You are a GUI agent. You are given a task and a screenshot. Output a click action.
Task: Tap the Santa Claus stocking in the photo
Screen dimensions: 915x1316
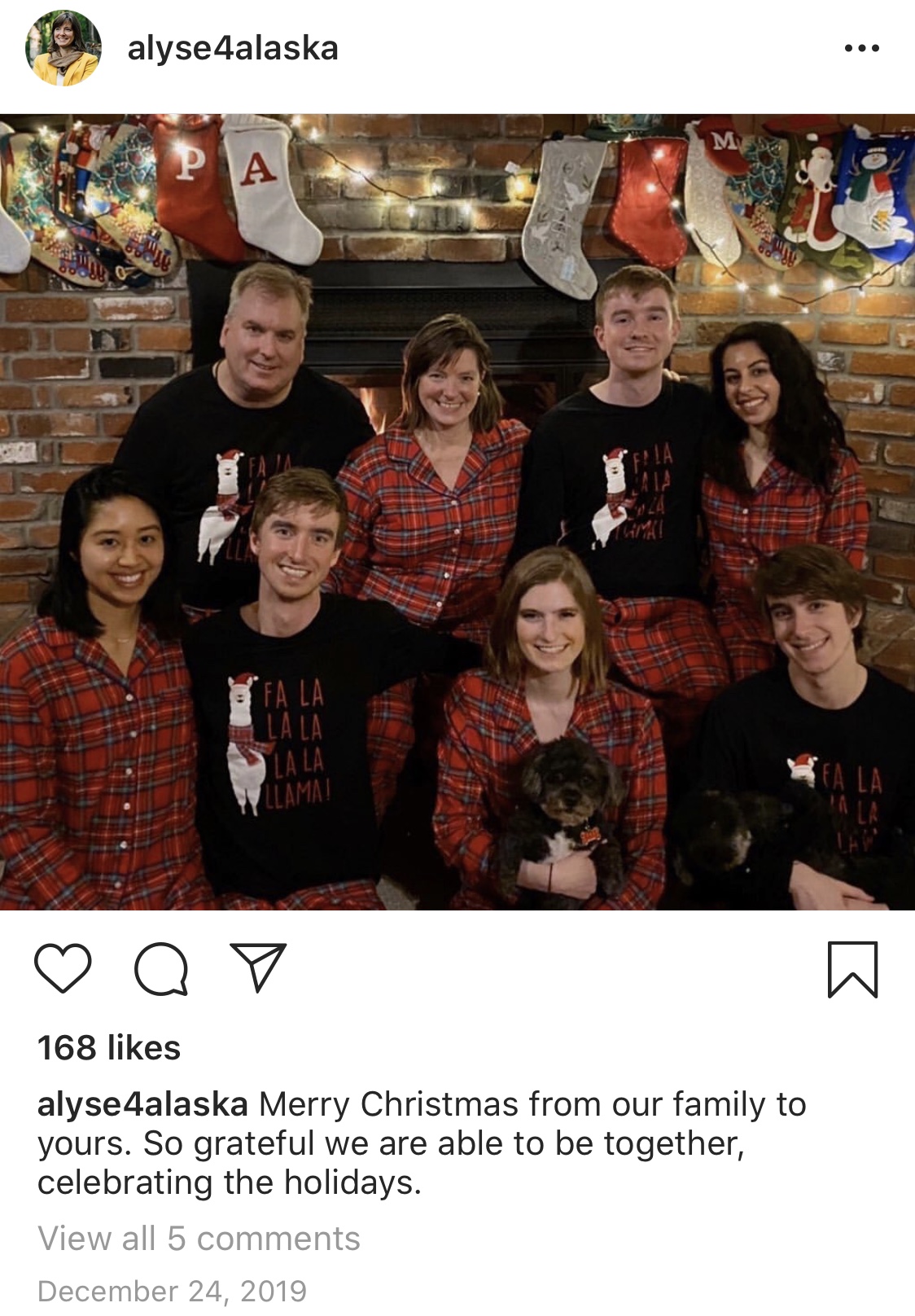[814, 195]
